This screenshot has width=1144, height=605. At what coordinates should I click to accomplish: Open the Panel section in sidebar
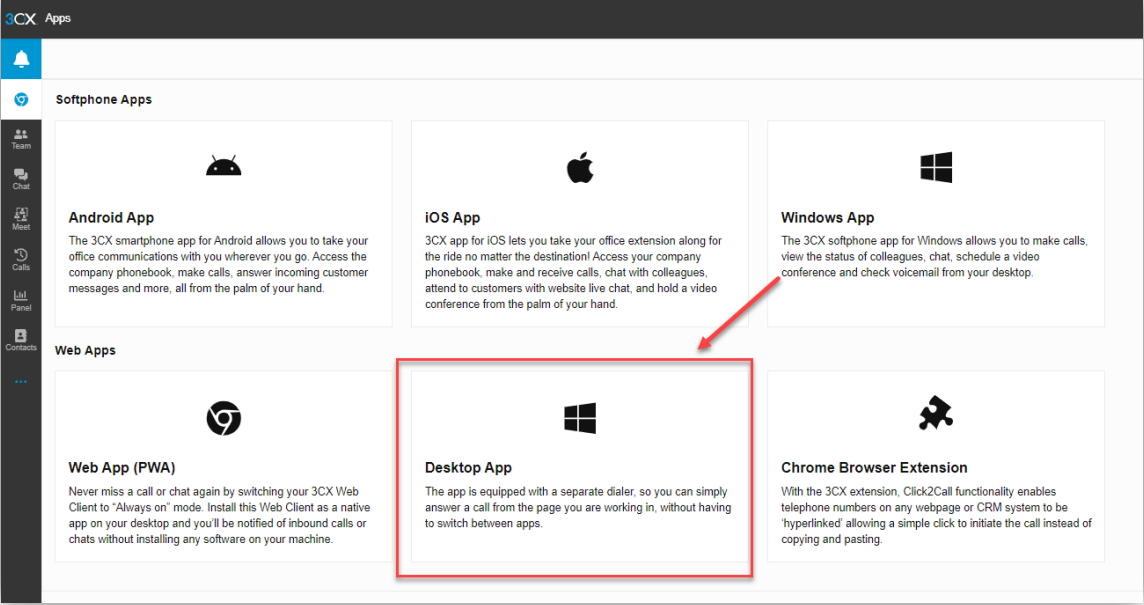pyautogui.click(x=21, y=300)
